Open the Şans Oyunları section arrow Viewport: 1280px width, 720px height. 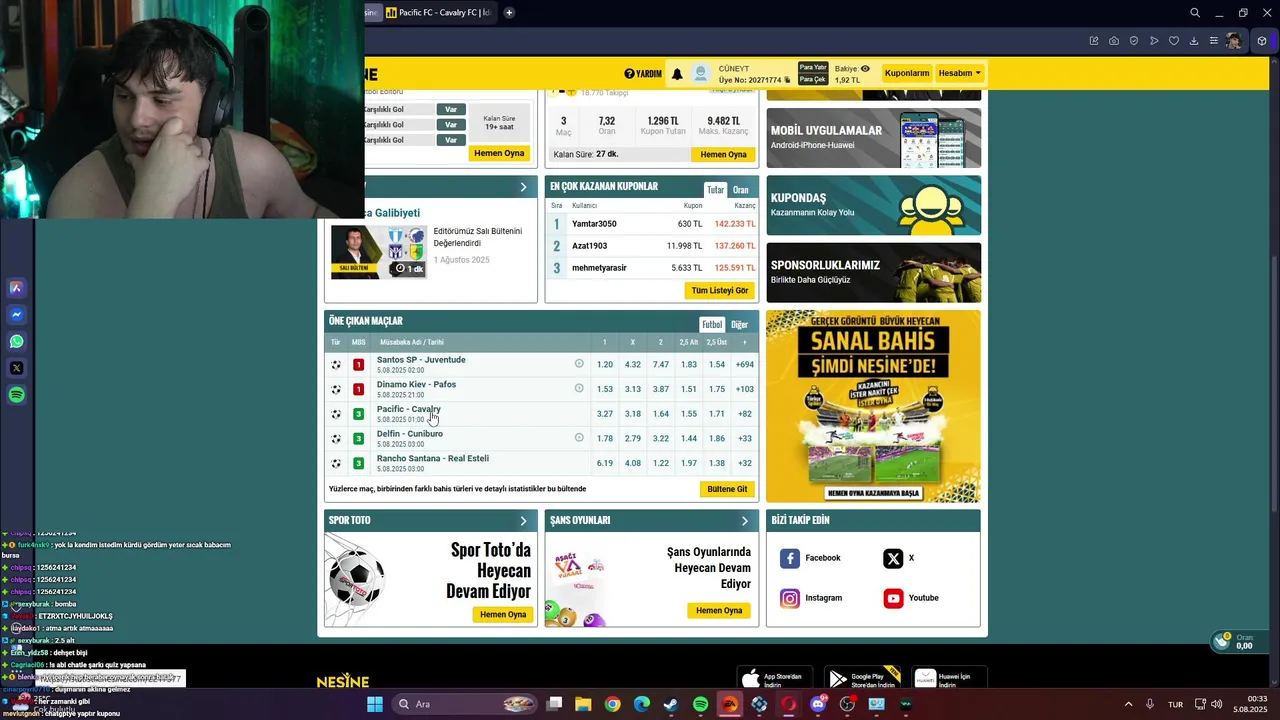[744, 521]
